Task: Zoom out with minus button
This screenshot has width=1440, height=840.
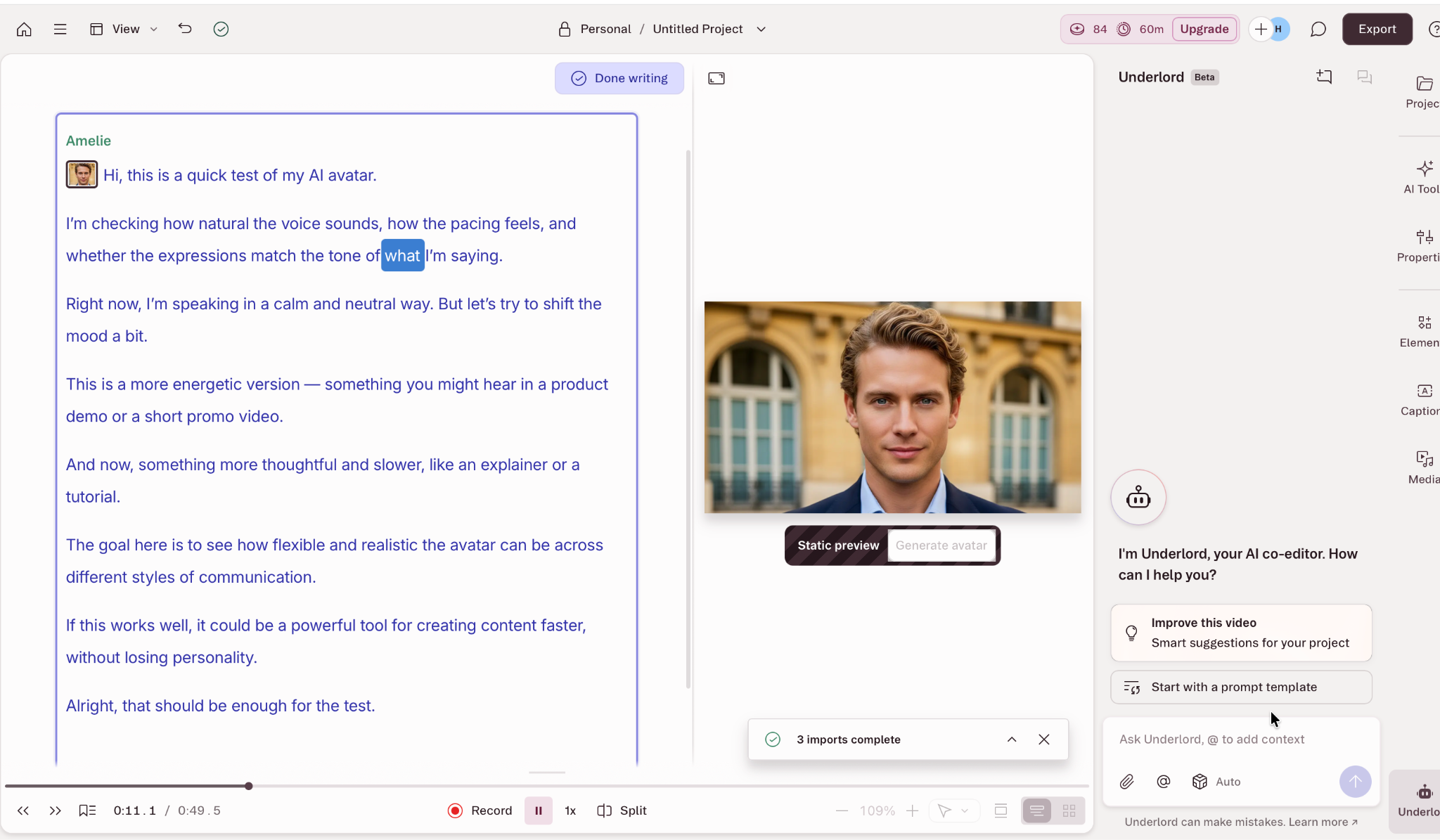Action: click(x=842, y=810)
